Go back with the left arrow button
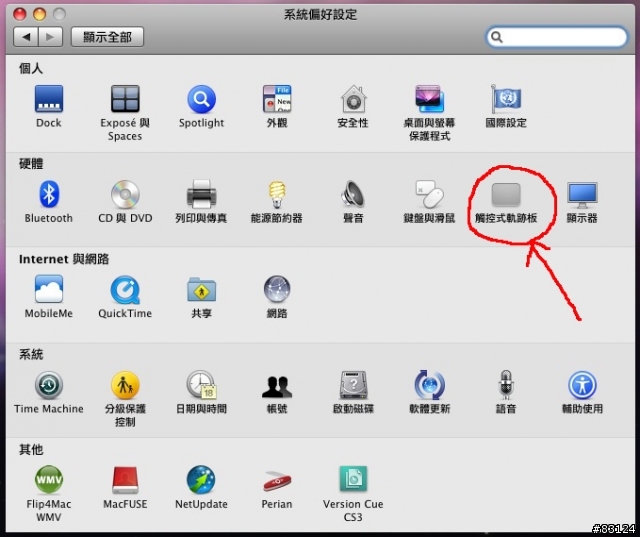Viewport: 640px width, 537px height. coord(26,37)
